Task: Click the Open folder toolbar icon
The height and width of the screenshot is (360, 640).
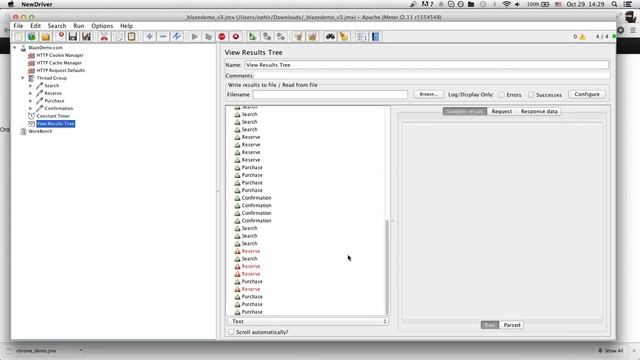Action: (x=46, y=37)
